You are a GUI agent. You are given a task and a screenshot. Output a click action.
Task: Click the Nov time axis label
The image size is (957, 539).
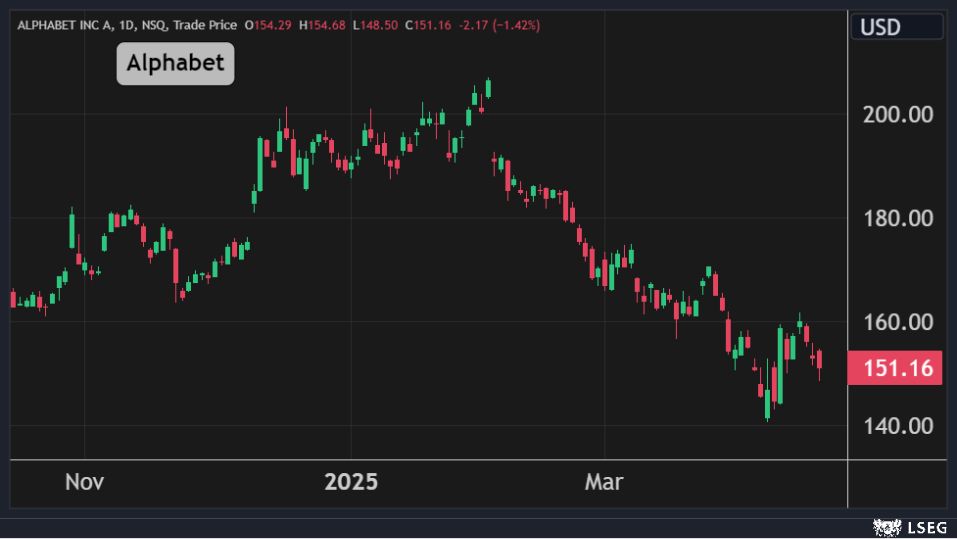coord(84,482)
